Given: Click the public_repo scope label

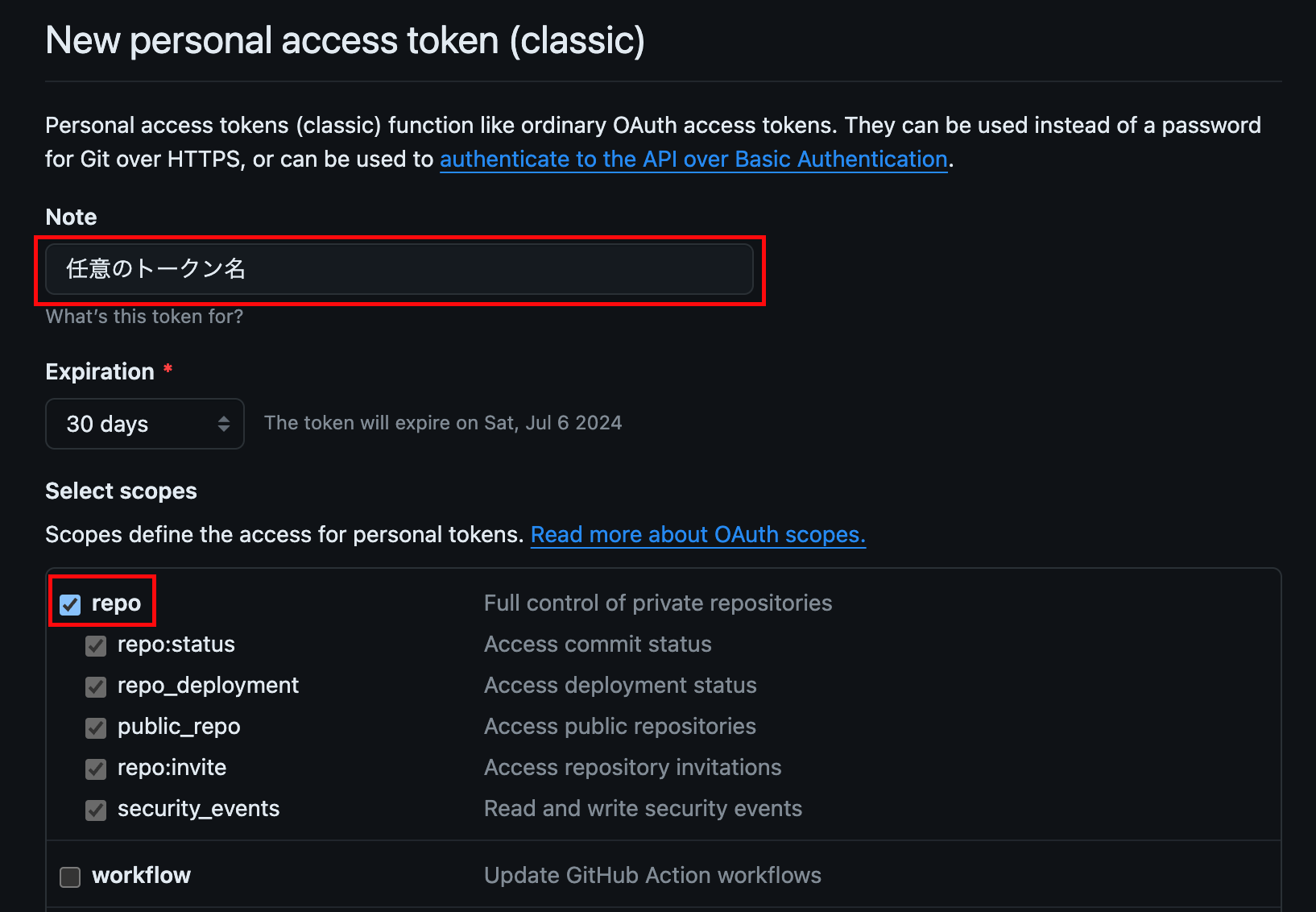Looking at the screenshot, I should click(x=179, y=727).
